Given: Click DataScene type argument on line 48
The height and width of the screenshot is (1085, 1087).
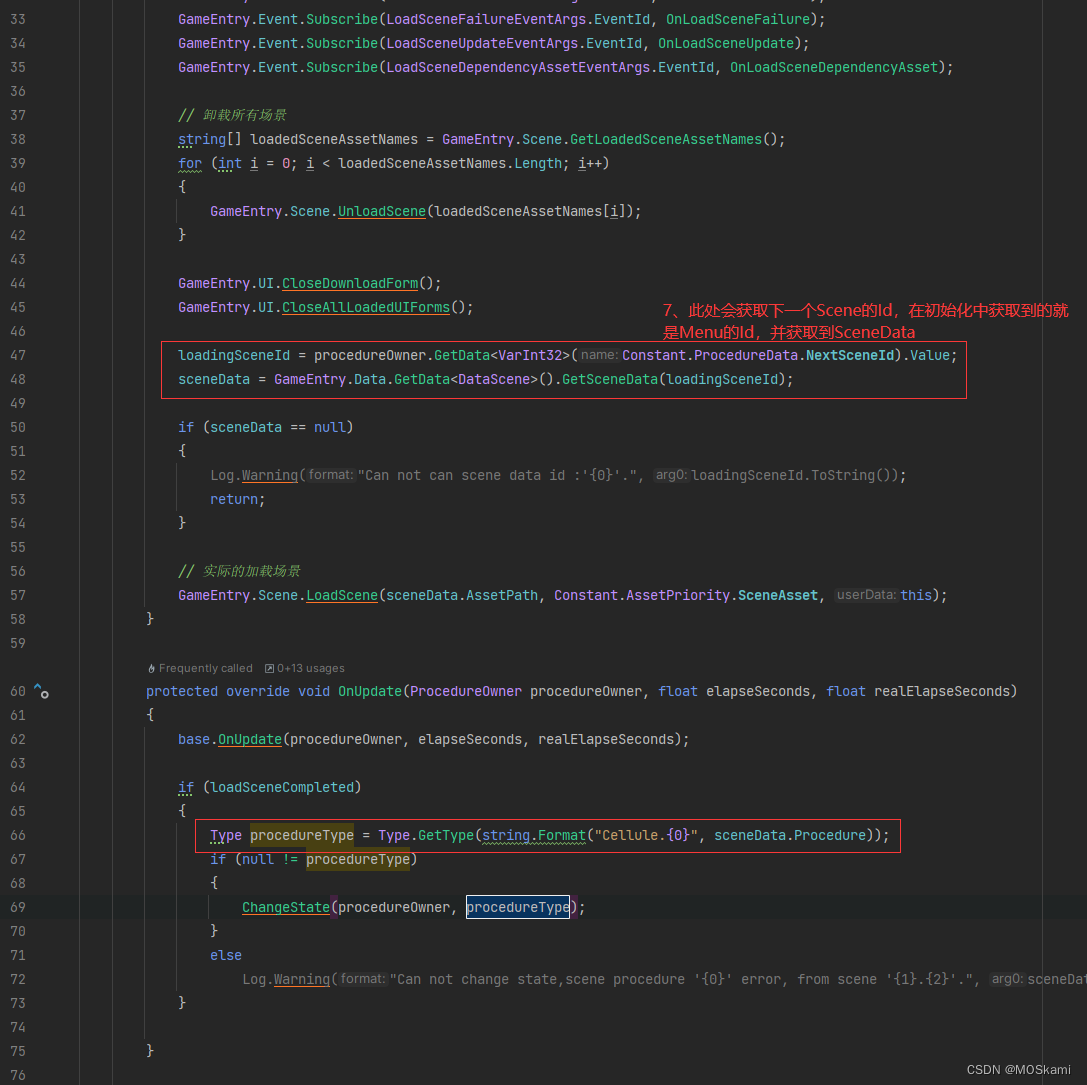Looking at the screenshot, I should tap(494, 379).
